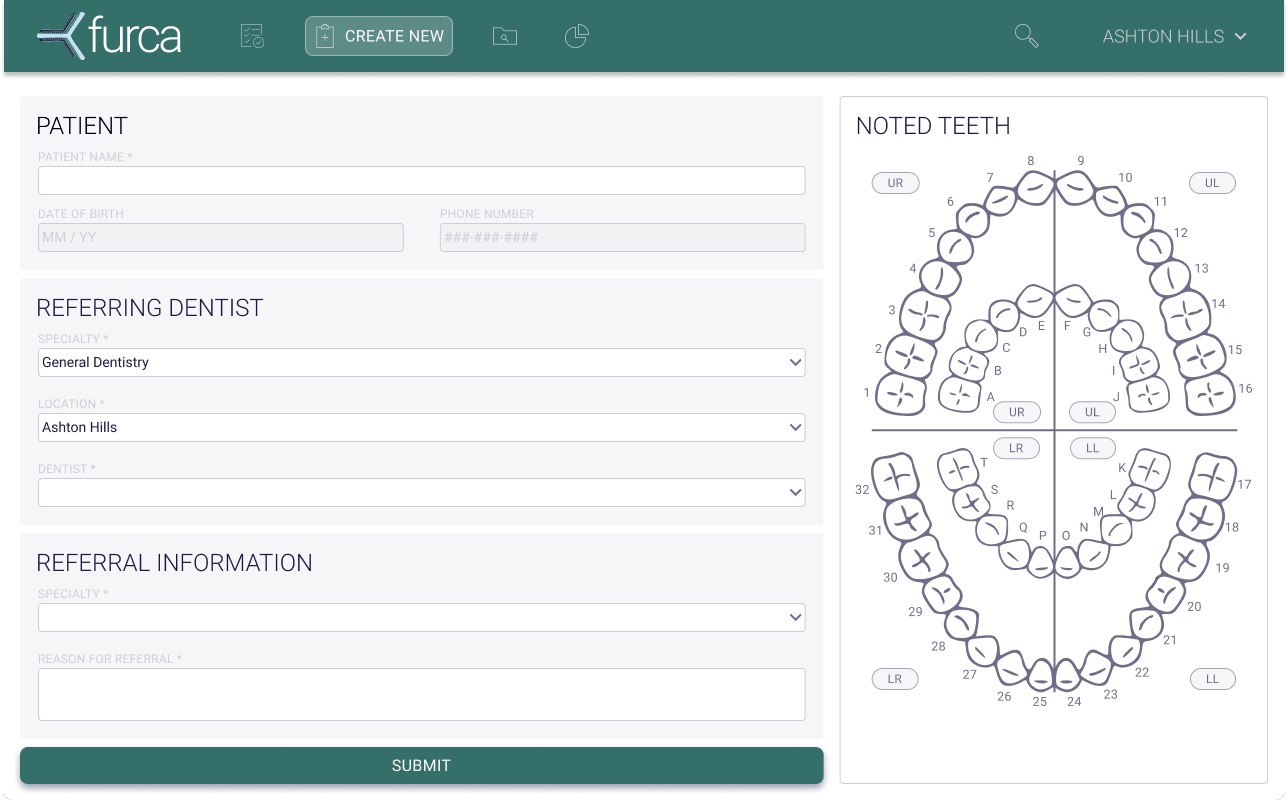Toggle the outer LR quadrant button
The height and width of the screenshot is (800, 1288).
(x=895, y=679)
